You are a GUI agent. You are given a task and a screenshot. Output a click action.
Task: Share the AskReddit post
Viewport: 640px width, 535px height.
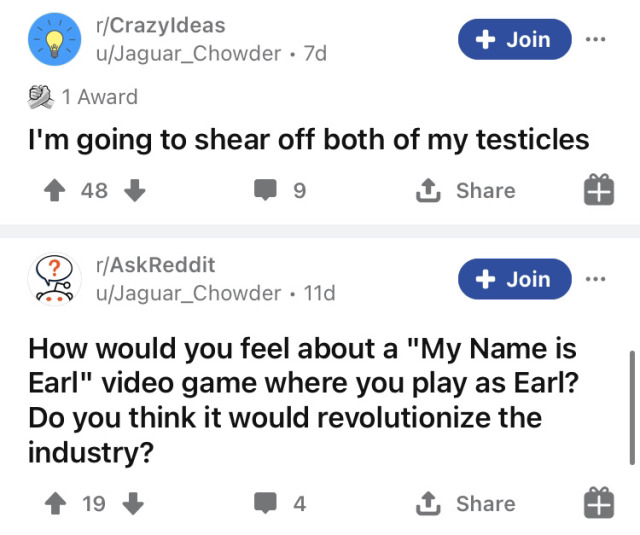pos(466,503)
